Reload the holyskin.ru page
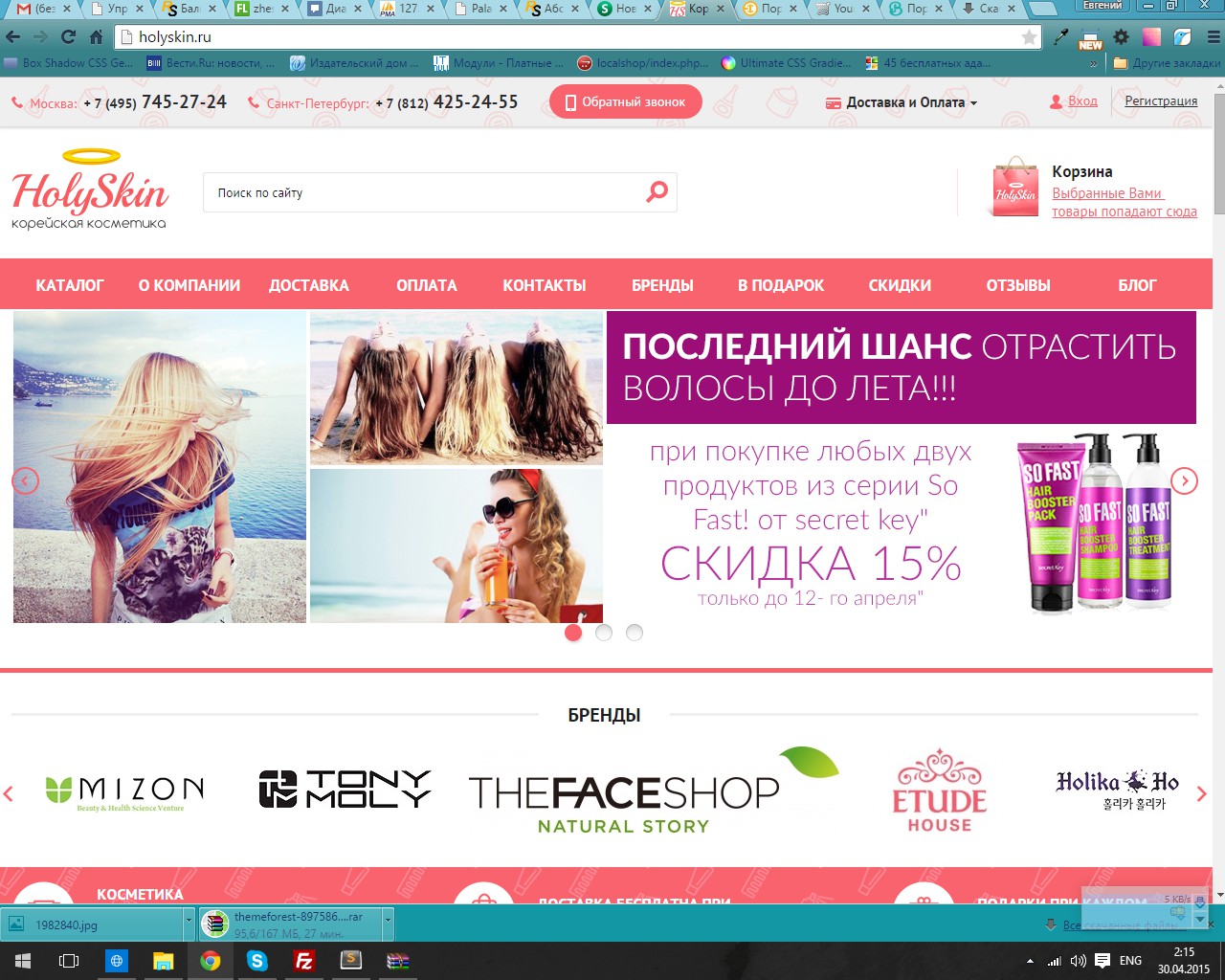The height and width of the screenshot is (980, 1225). [x=68, y=37]
